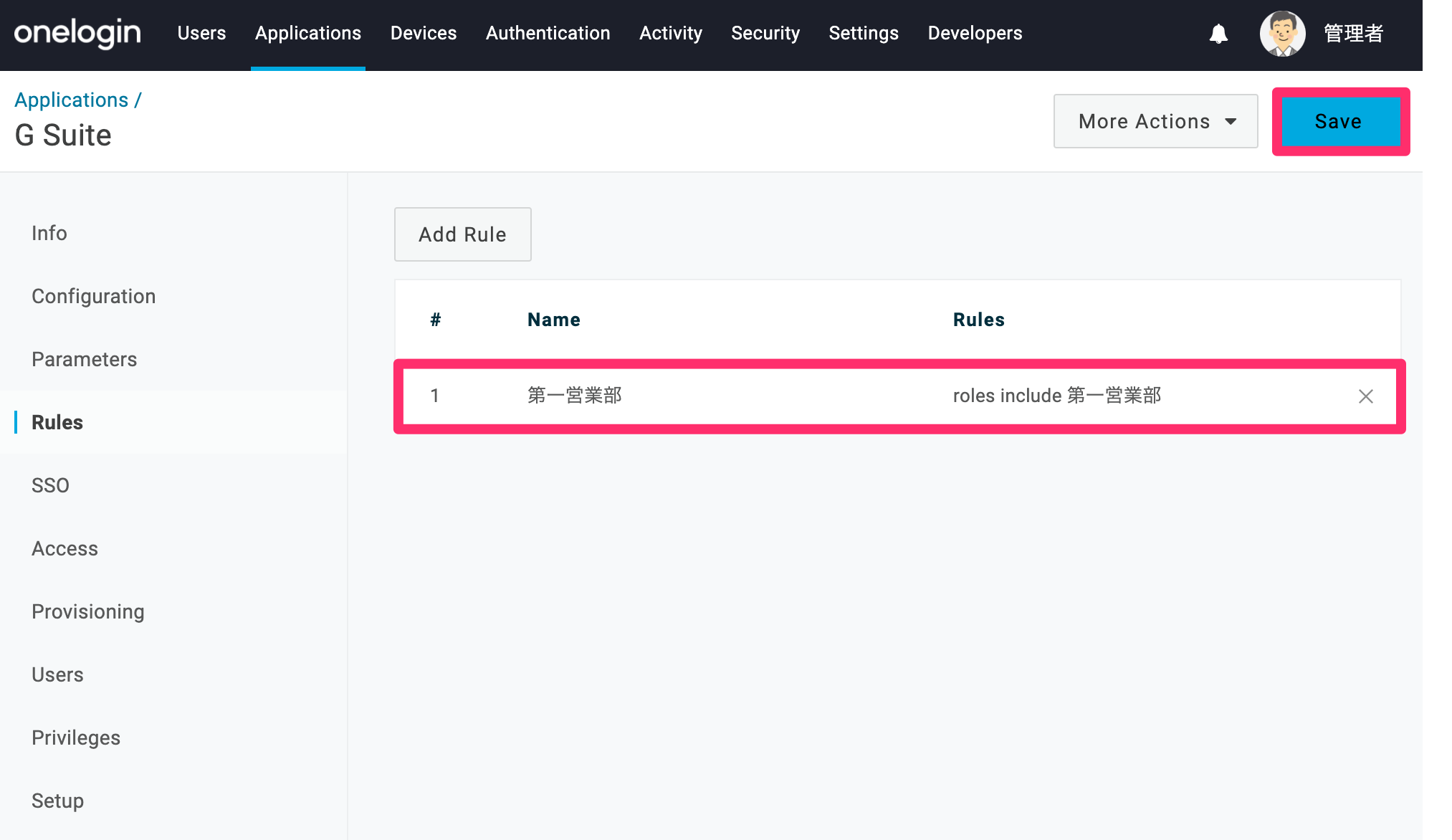Open the rule named 第一営業部

point(575,396)
